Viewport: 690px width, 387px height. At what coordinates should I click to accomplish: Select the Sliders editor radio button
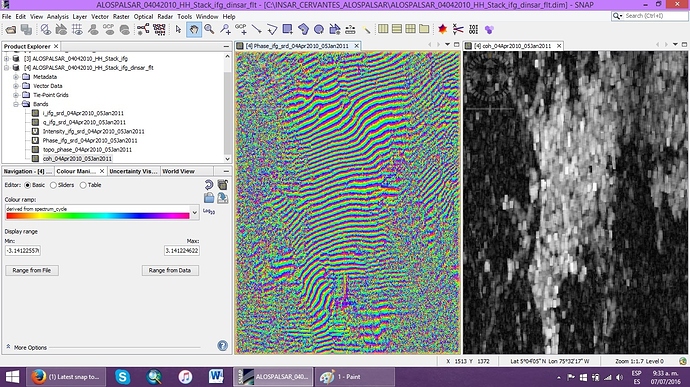[x=53, y=185]
